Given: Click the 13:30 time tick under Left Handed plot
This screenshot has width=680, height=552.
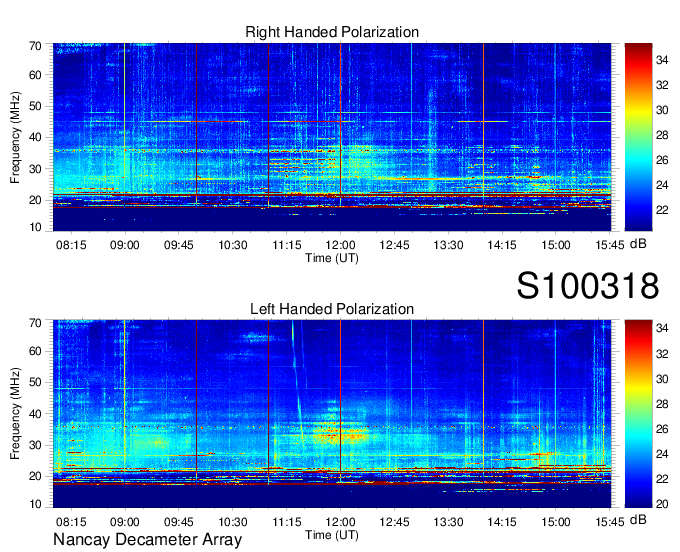Looking at the screenshot, I should pos(448,522).
